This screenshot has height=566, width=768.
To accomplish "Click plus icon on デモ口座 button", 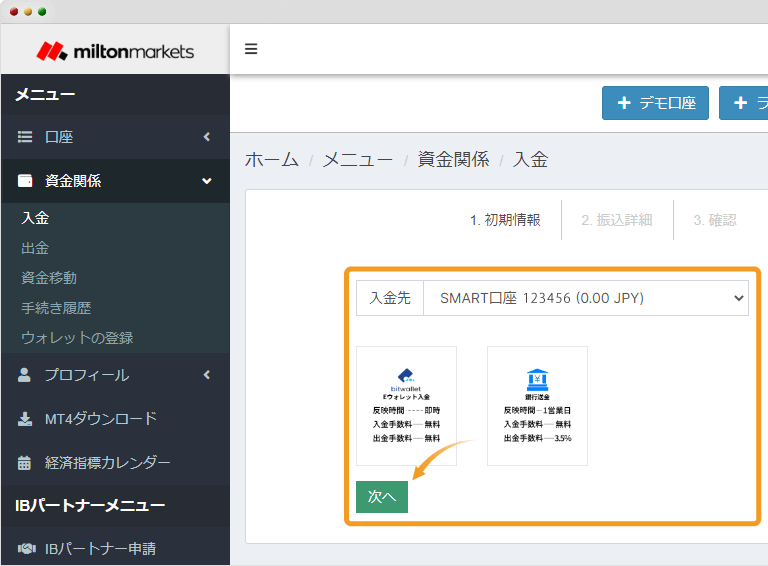I will 624,103.
